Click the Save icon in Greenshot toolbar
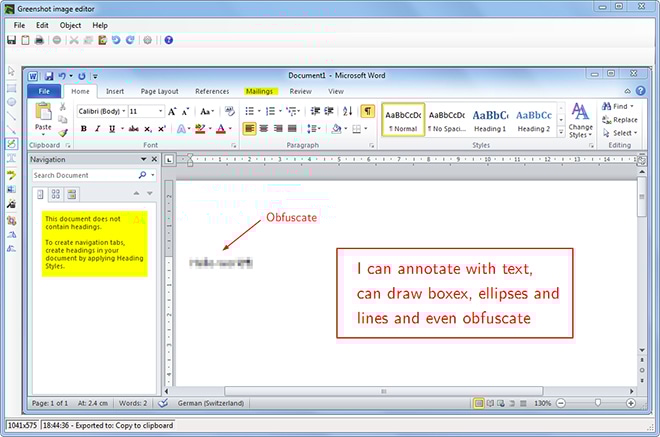Viewport: 660px width, 437px height. click(11, 40)
